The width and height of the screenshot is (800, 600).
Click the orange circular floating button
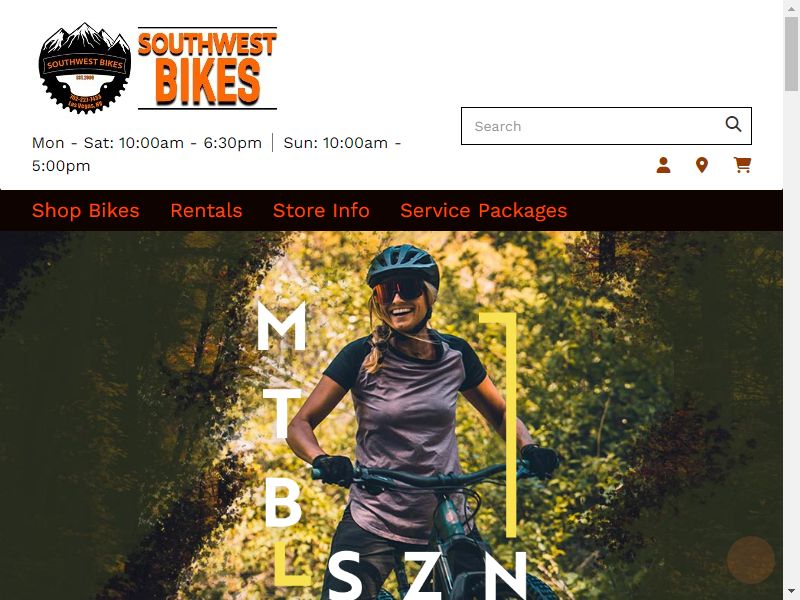[x=751, y=560]
